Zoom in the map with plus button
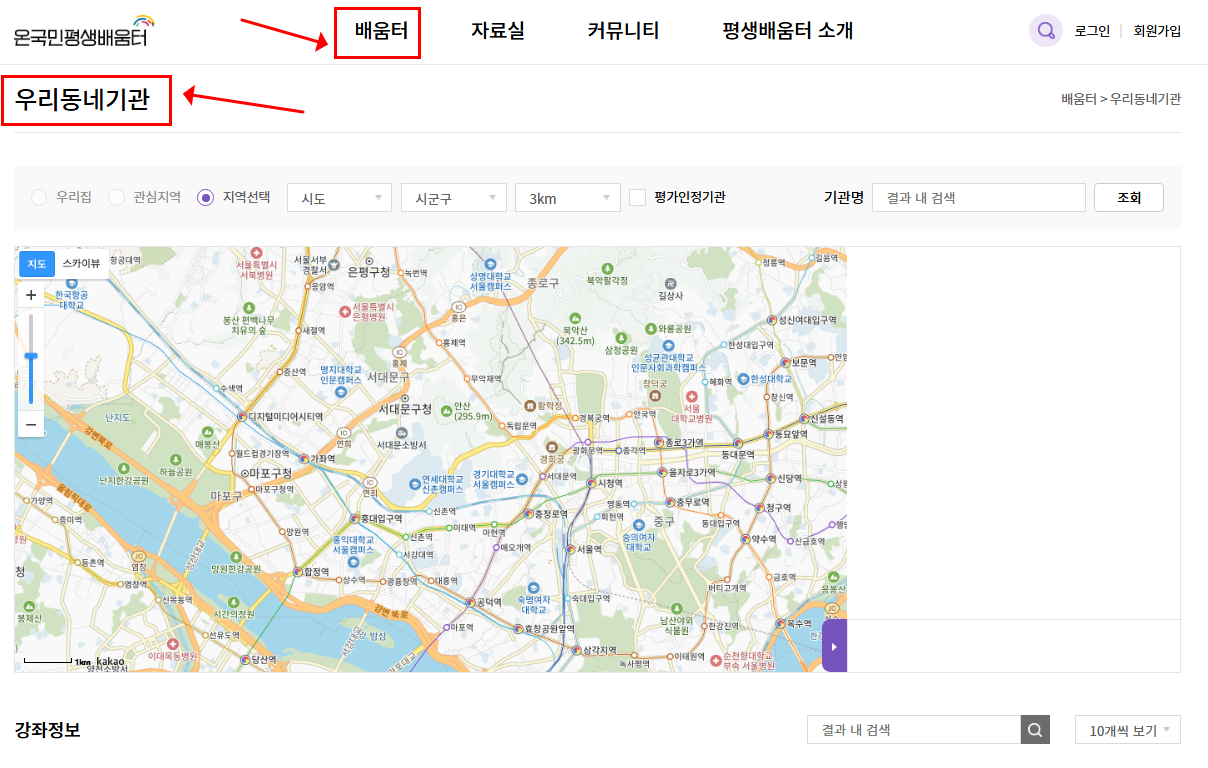Viewport: 1208px width, 768px height. (x=31, y=295)
